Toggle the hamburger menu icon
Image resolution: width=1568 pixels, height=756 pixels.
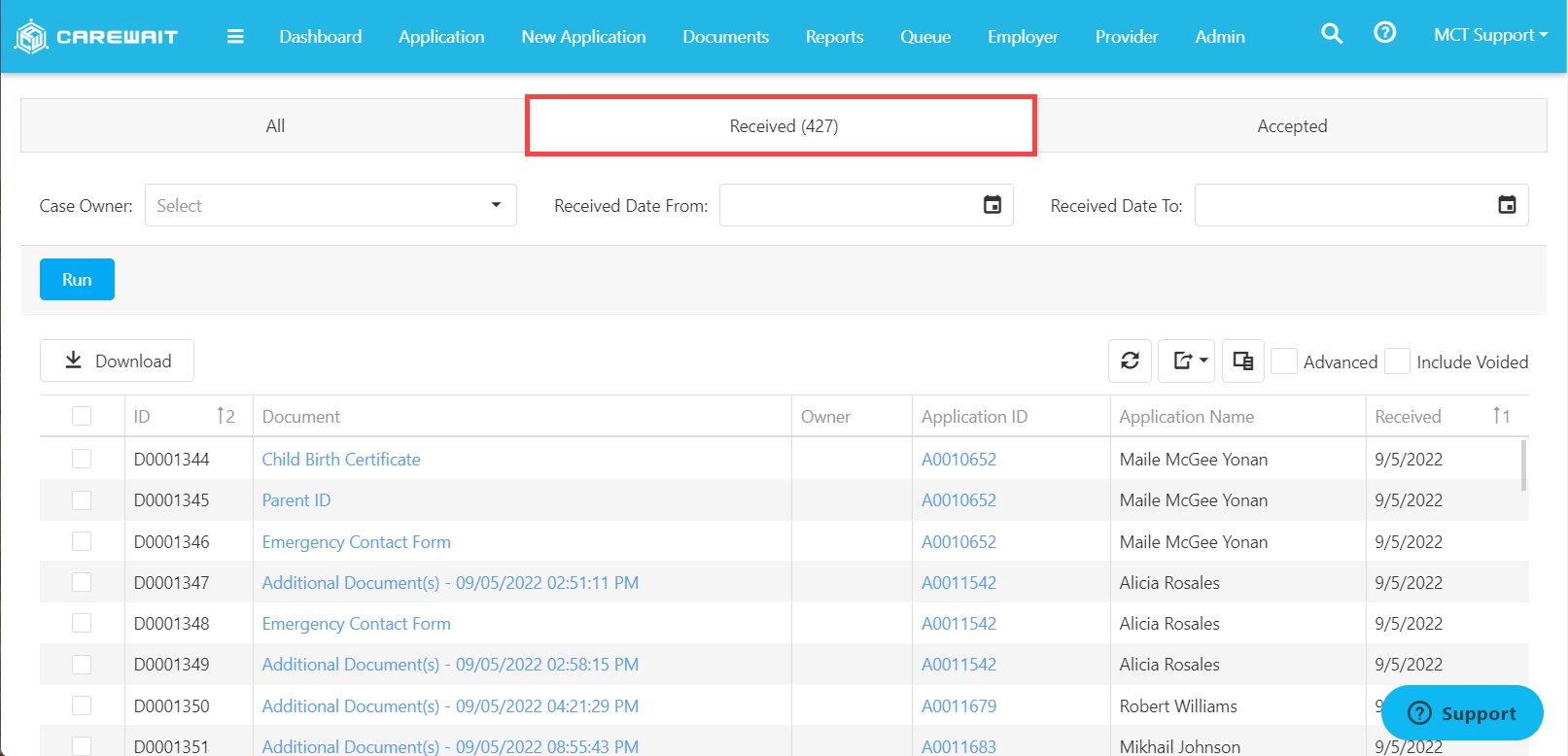tap(235, 36)
